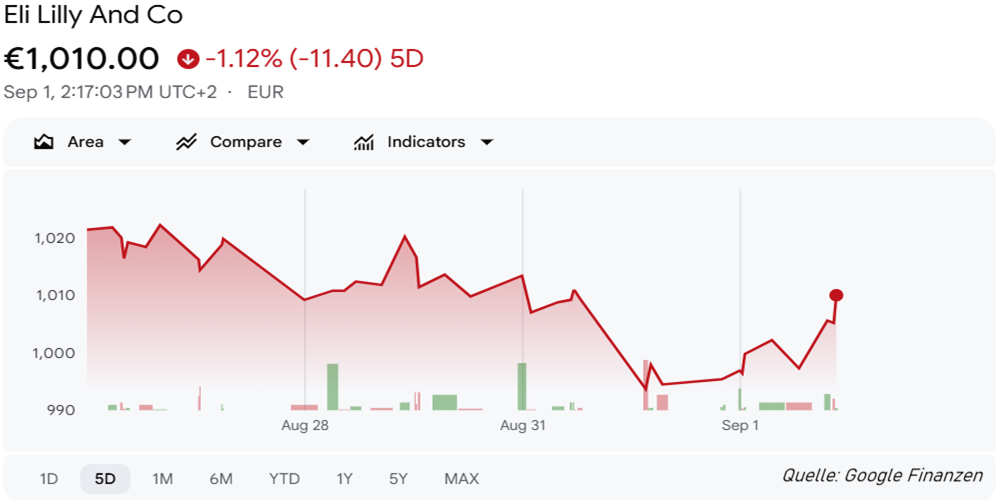
Task: Select the 5D time range
Action: coord(105,479)
